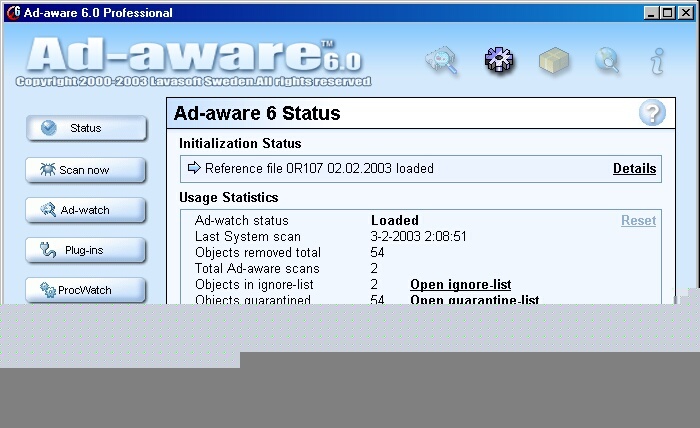Click the 'Usage Statistics' heading
This screenshot has height=428, width=700.
click(x=229, y=197)
